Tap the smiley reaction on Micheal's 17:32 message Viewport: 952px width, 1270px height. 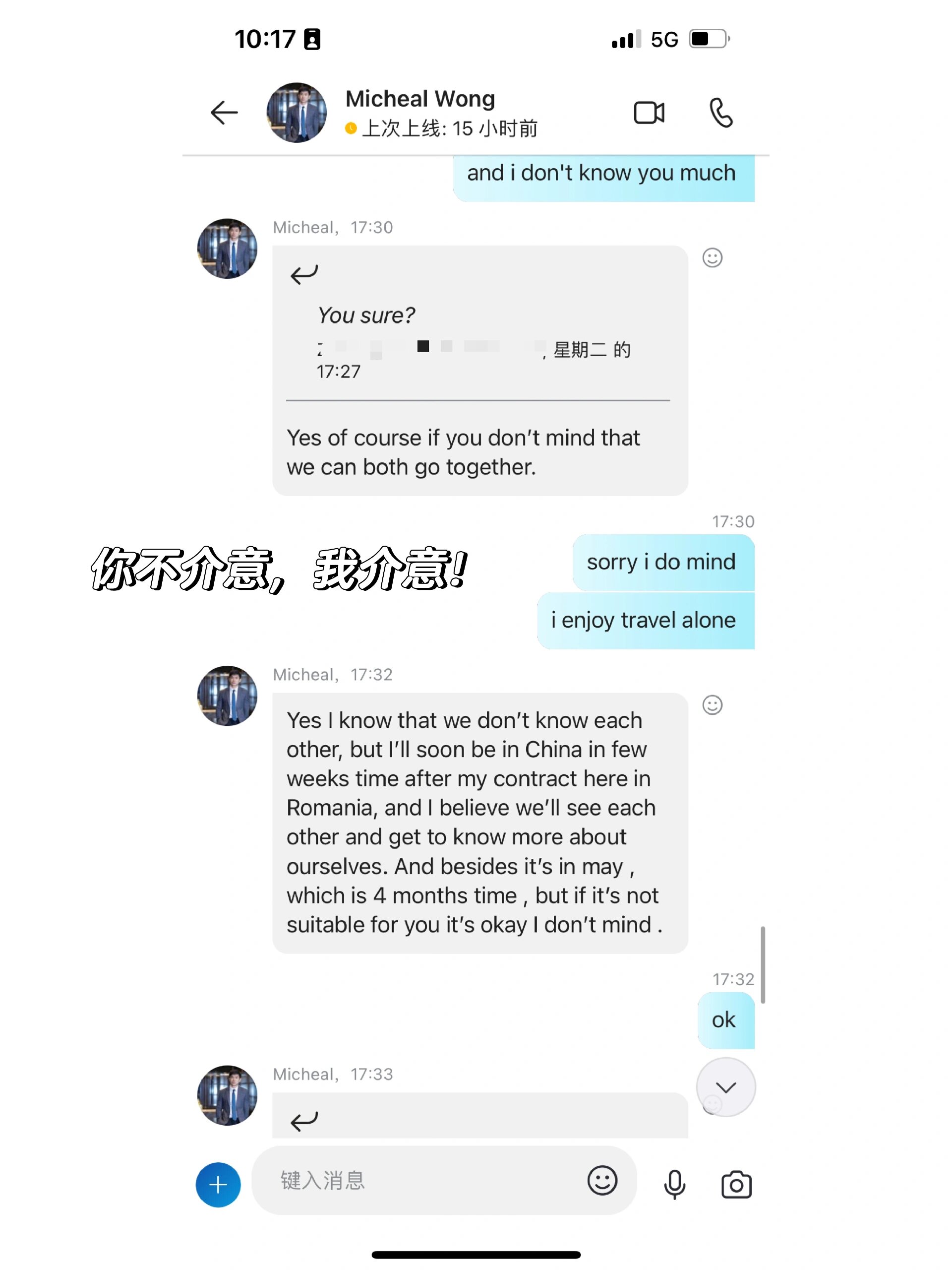(x=713, y=702)
